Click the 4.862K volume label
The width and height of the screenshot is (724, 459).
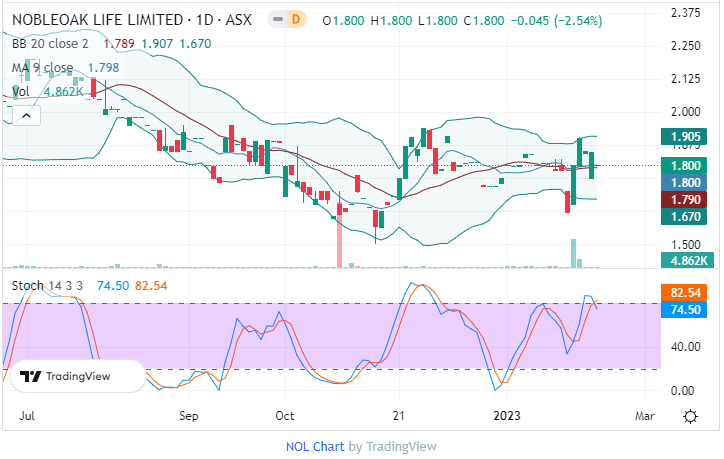click(x=685, y=261)
